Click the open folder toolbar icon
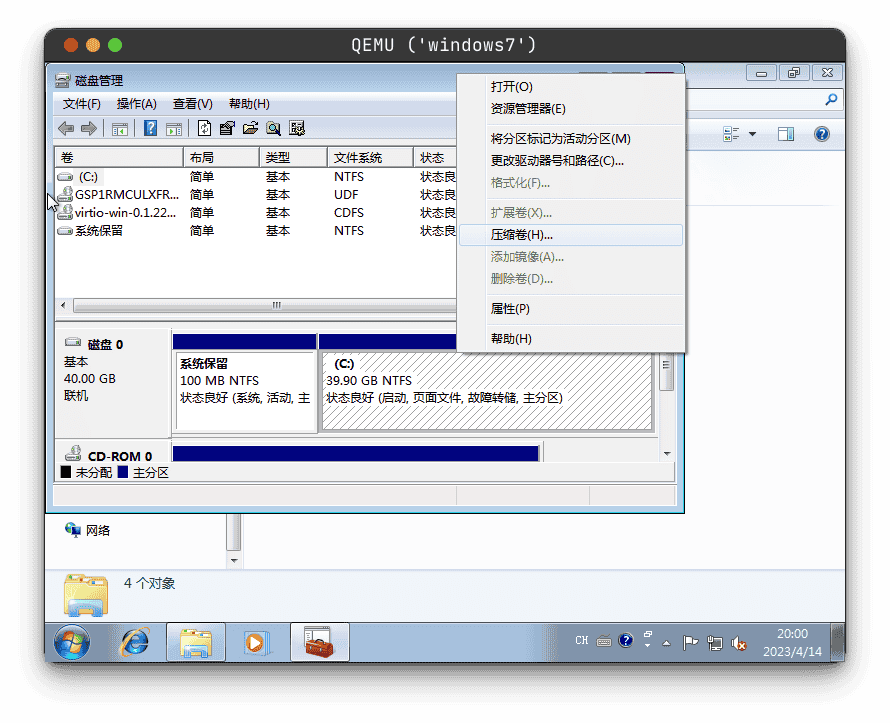This screenshot has width=890, height=723. (x=250, y=128)
